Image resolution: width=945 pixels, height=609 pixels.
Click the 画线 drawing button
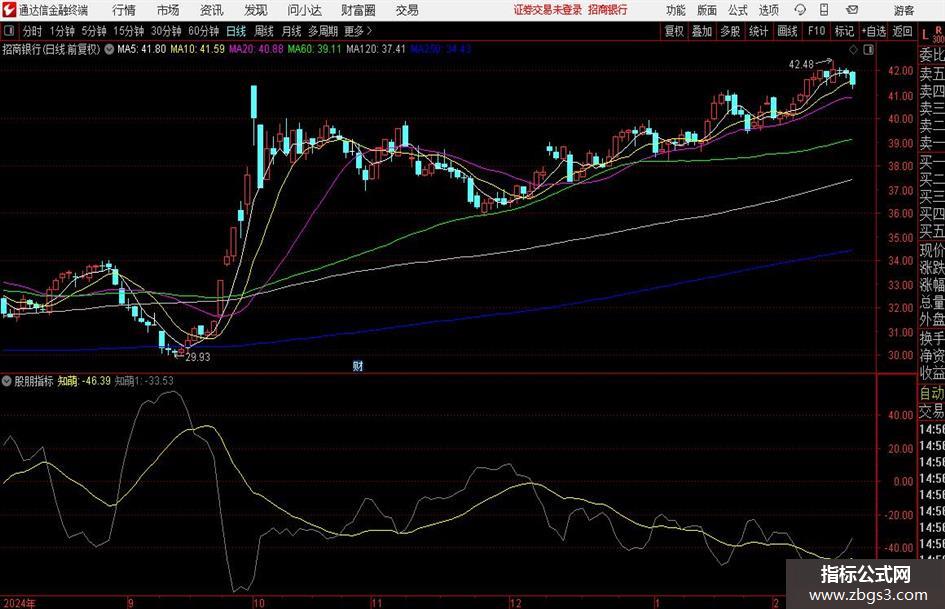coord(787,31)
